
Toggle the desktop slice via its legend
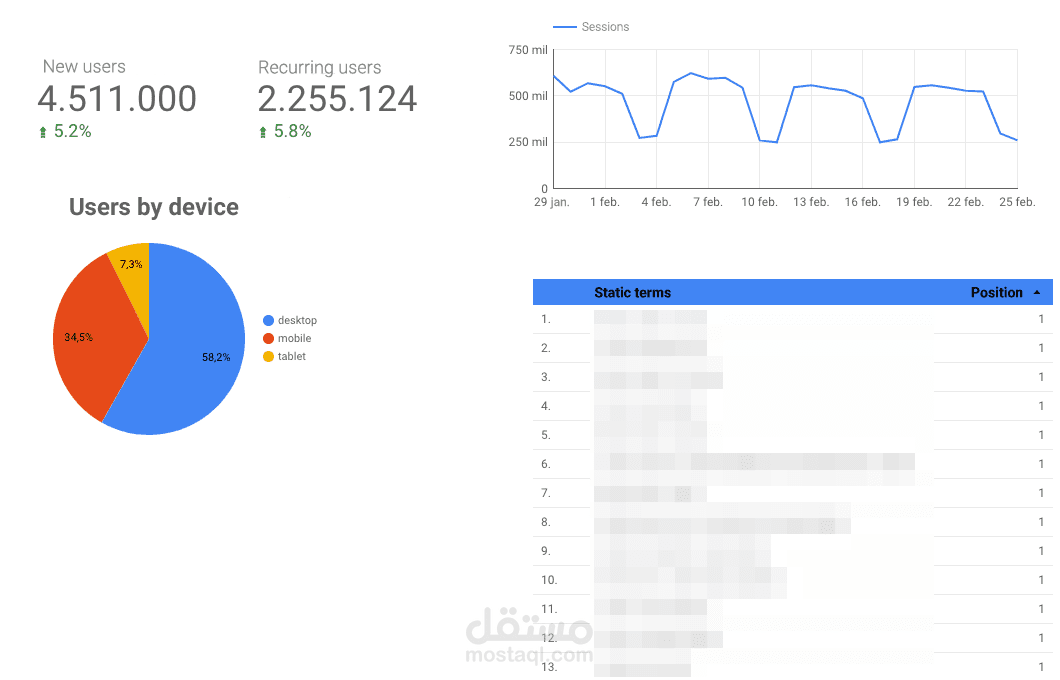tap(290, 320)
